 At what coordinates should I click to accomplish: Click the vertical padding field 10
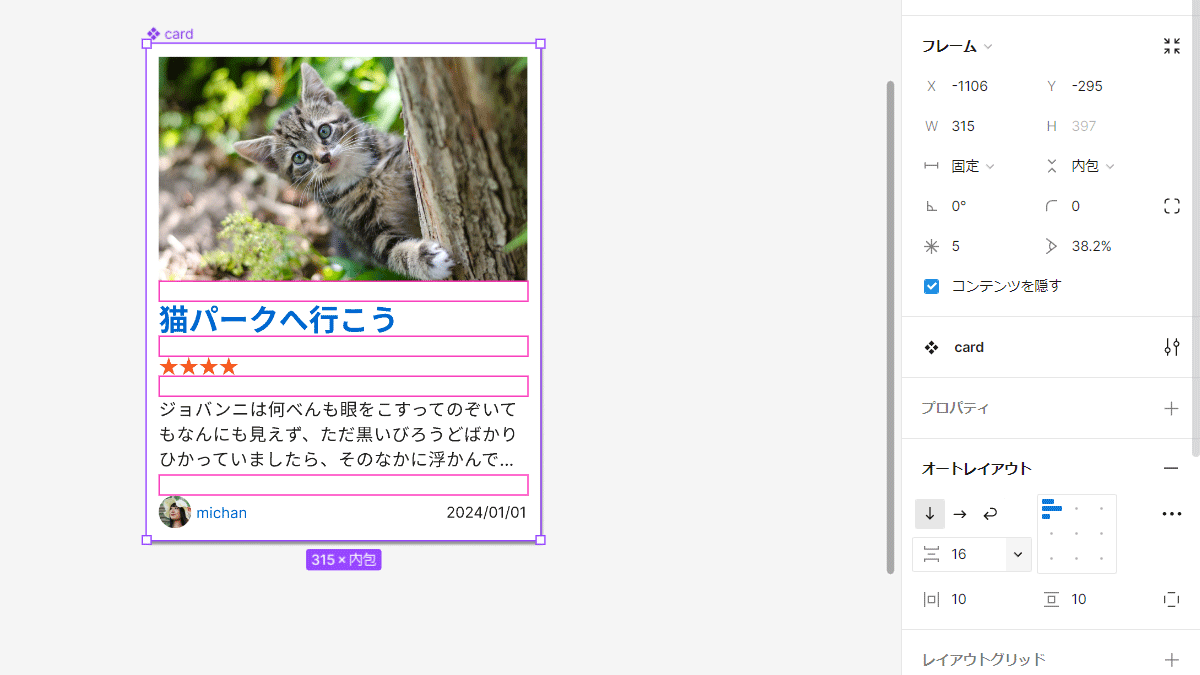tap(1079, 599)
